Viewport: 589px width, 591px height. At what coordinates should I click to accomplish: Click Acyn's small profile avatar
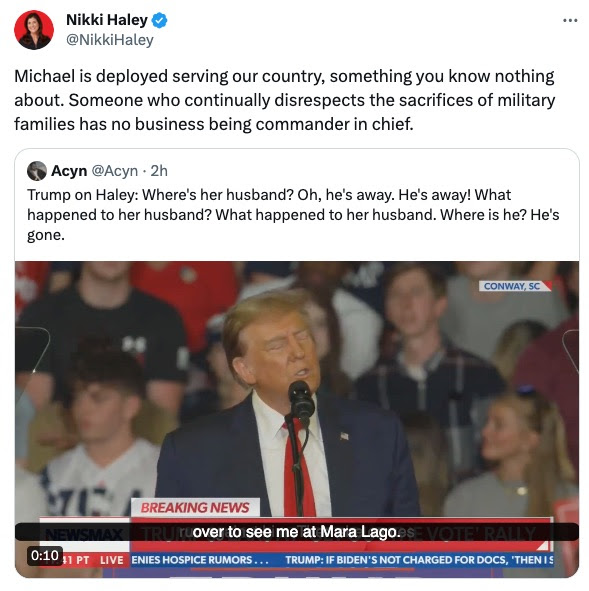click(37, 171)
